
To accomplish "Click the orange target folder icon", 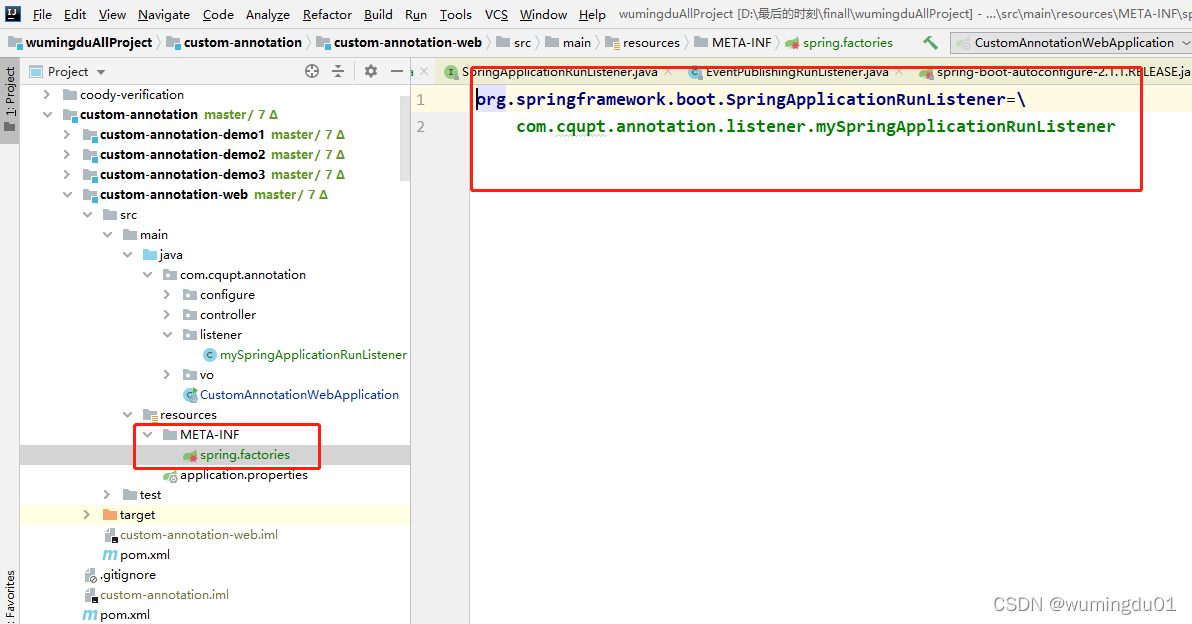I will pos(109,515).
